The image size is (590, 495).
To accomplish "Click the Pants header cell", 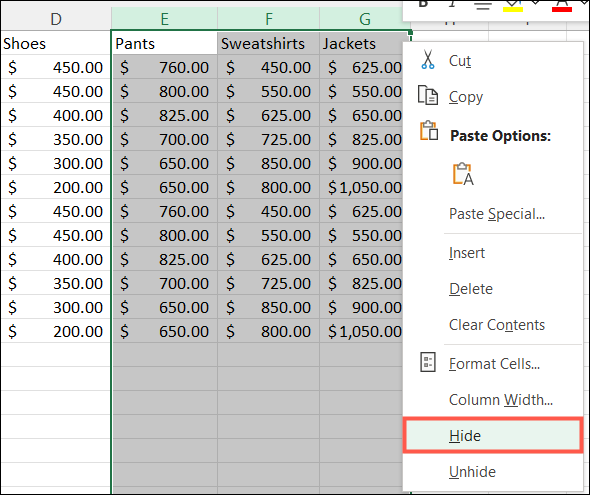I will point(164,43).
